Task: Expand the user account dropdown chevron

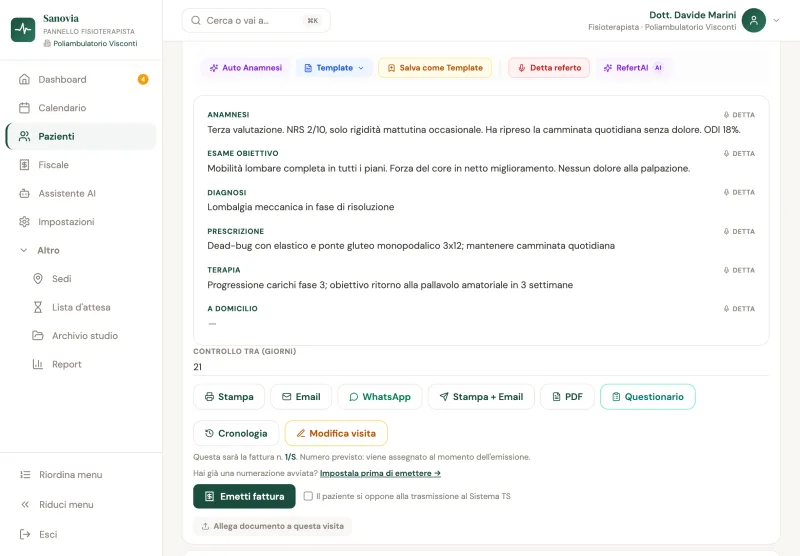Action: click(x=776, y=20)
